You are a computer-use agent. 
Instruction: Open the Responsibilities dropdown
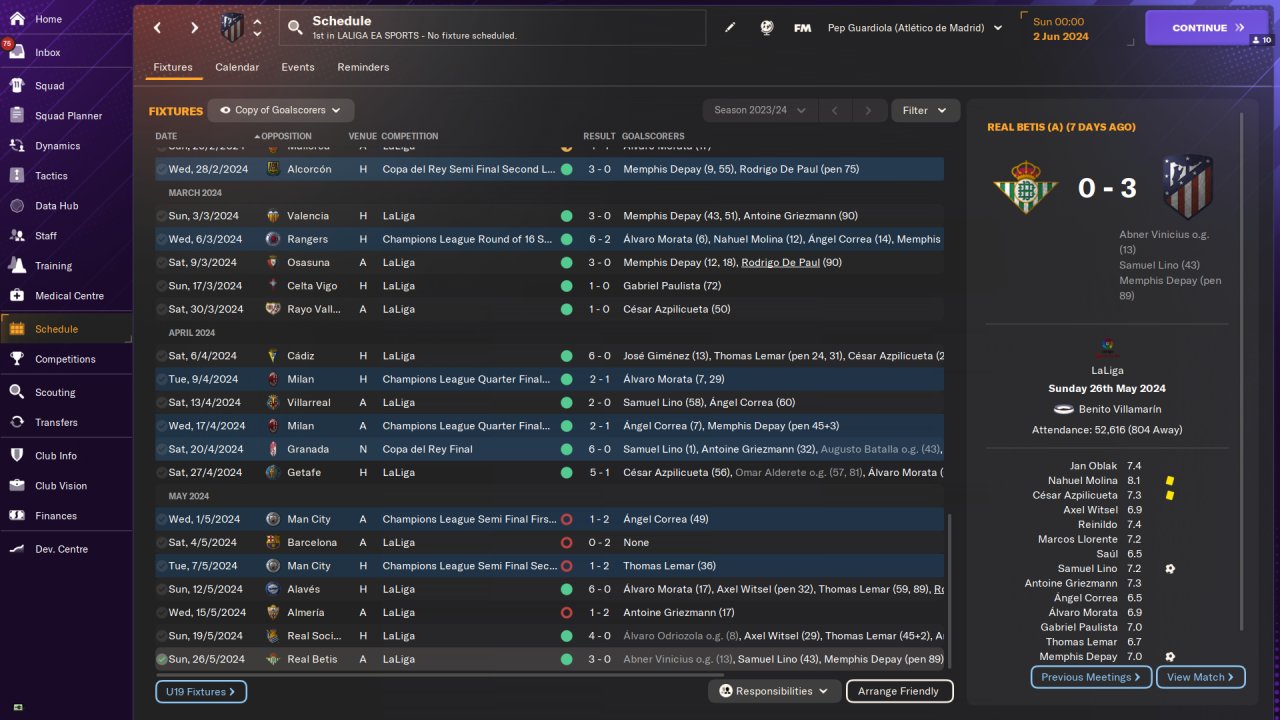(775, 691)
